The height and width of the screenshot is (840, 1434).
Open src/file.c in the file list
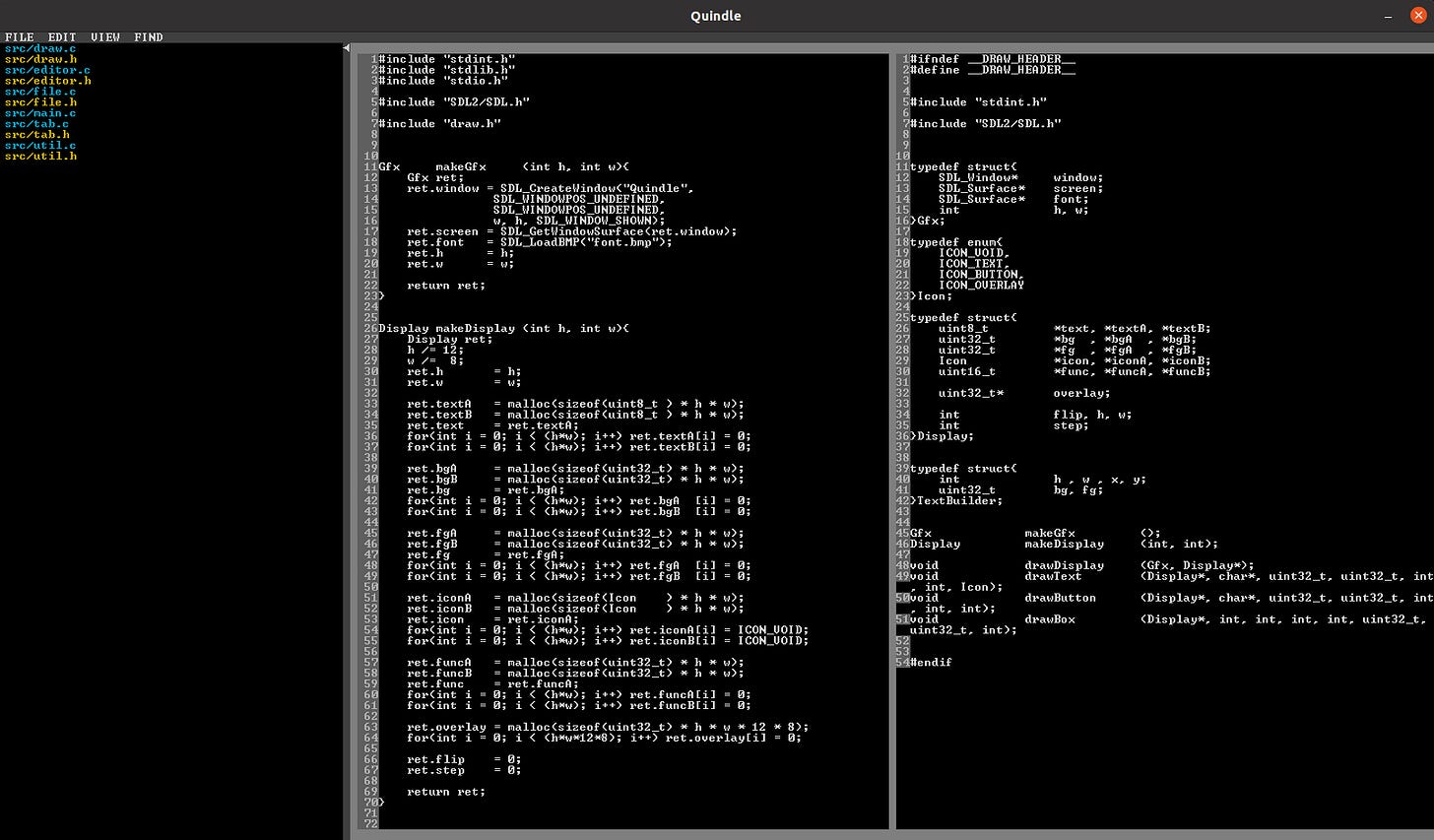(x=40, y=92)
